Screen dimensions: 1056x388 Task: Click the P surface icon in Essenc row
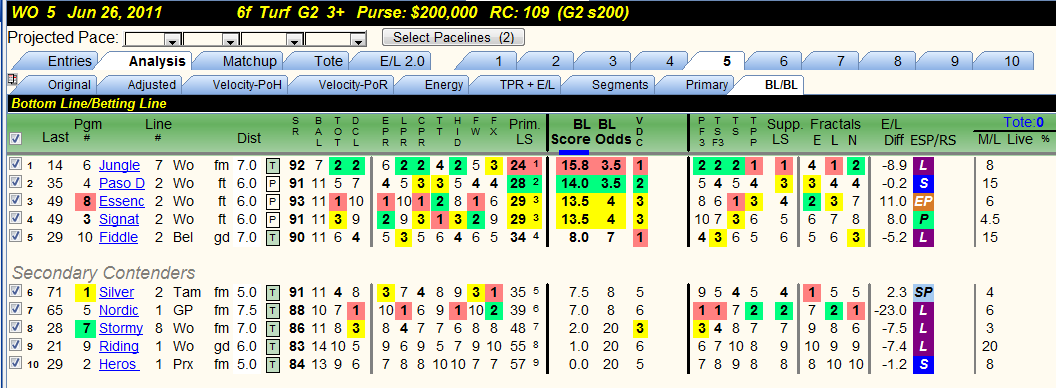pos(273,201)
